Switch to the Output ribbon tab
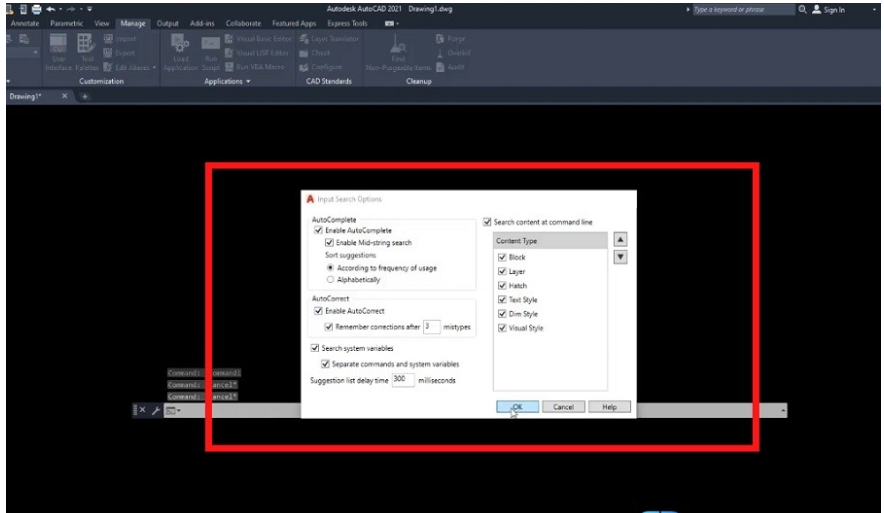The width and height of the screenshot is (884, 513). click(x=165, y=22)
